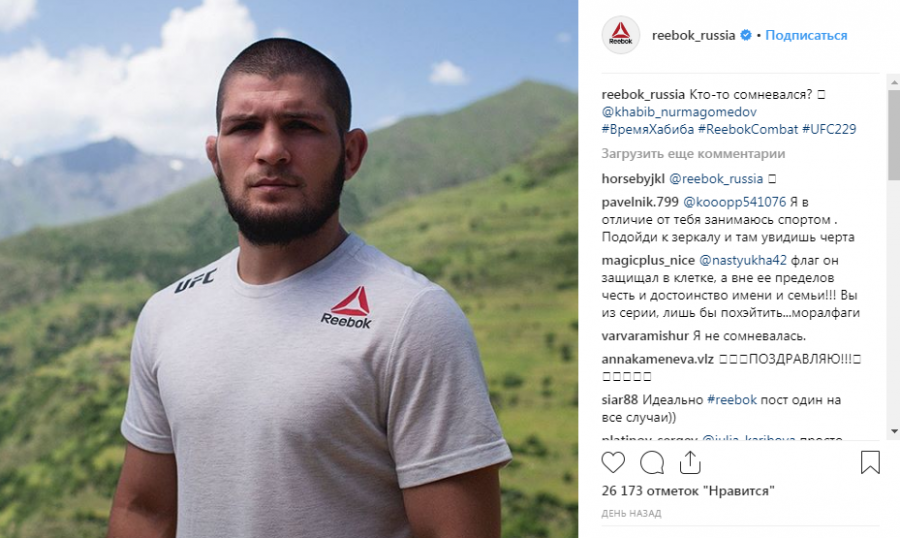
Task: Open the comment bubble icon
Action: pos(652,463)
